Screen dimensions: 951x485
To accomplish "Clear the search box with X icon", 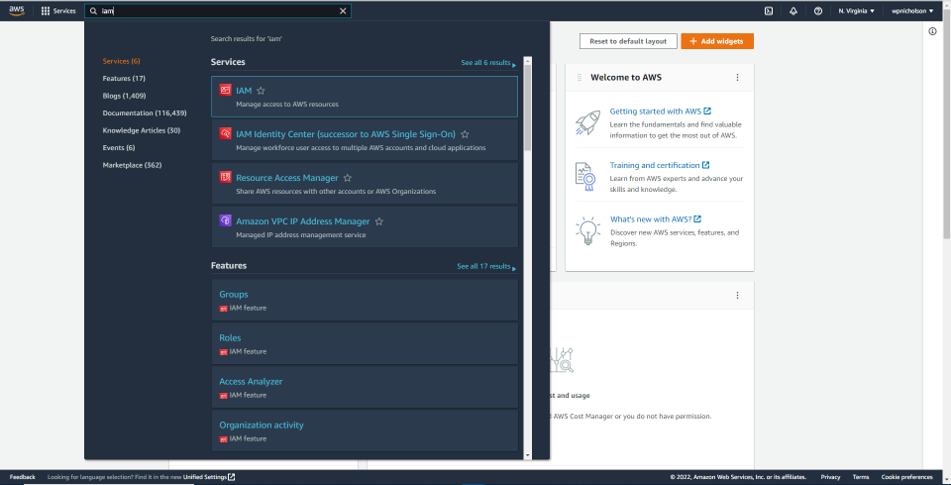I will click(x=343, y=11).
